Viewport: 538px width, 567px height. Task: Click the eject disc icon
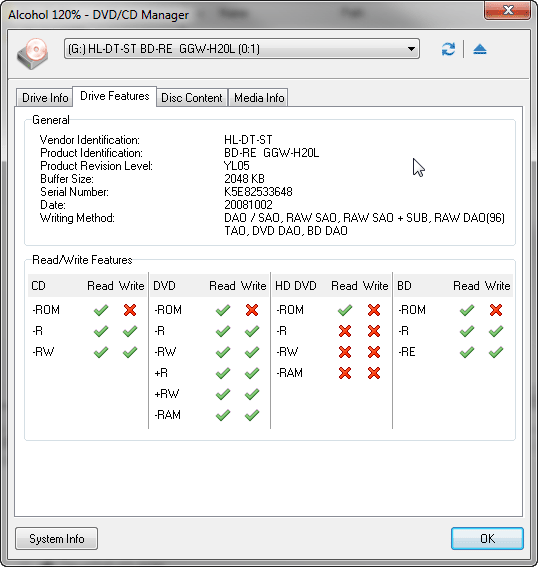pyautogui.click(x=480, y=49)
